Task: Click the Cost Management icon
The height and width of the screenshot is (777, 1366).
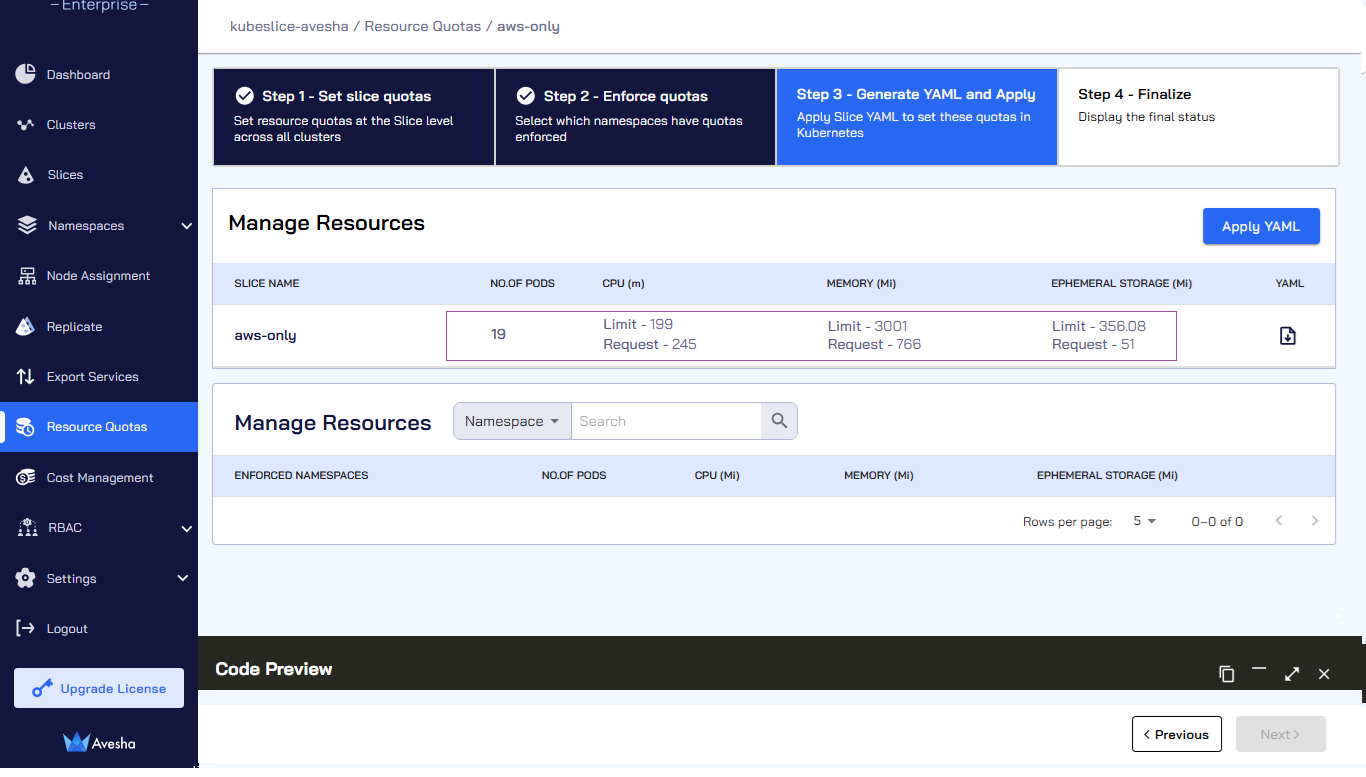Action: point(27,478)
